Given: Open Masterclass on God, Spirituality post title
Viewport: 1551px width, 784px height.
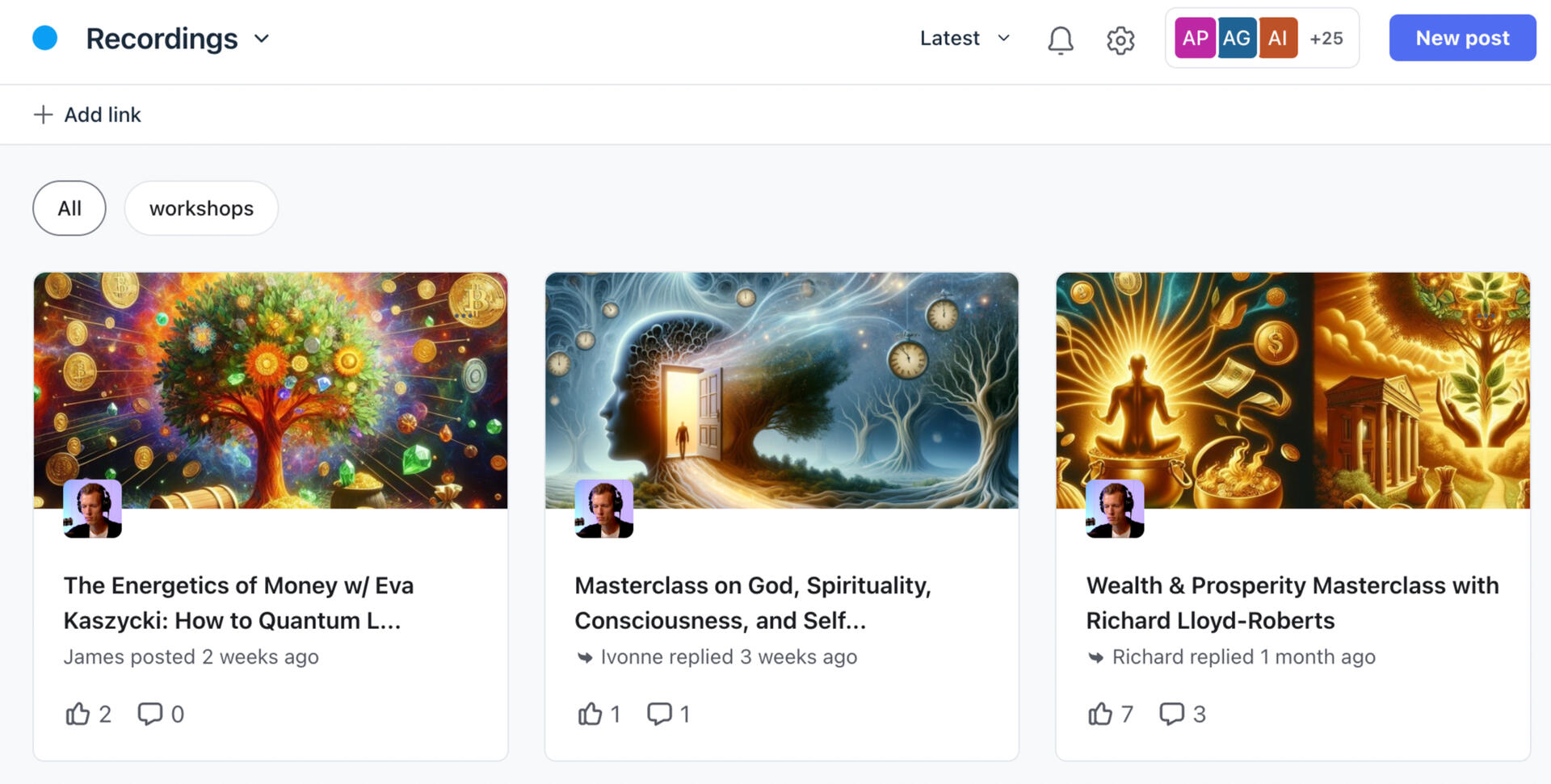Looking at the screenshot, I should (752, 602).
